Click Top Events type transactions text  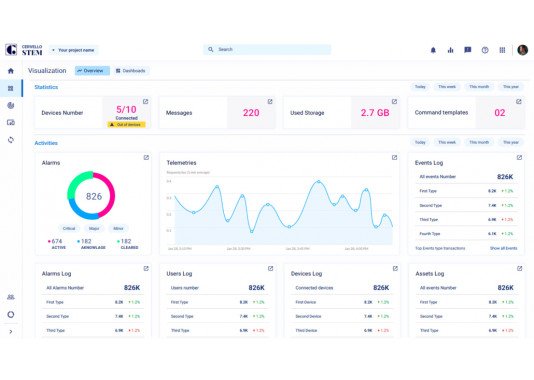440,248
